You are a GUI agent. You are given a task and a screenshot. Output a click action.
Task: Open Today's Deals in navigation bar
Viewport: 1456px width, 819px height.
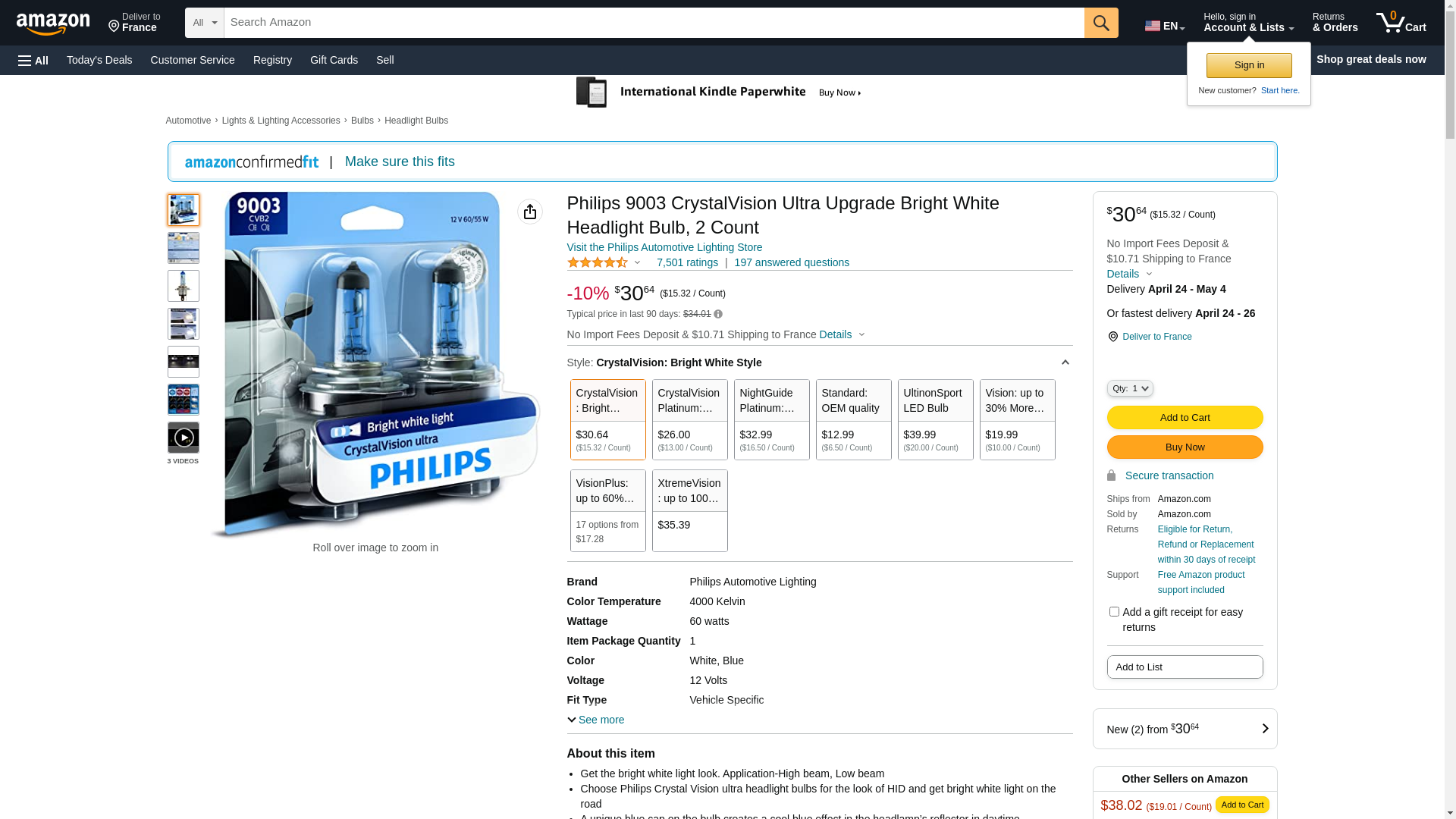pyautogui.click(x=99, y=60)
